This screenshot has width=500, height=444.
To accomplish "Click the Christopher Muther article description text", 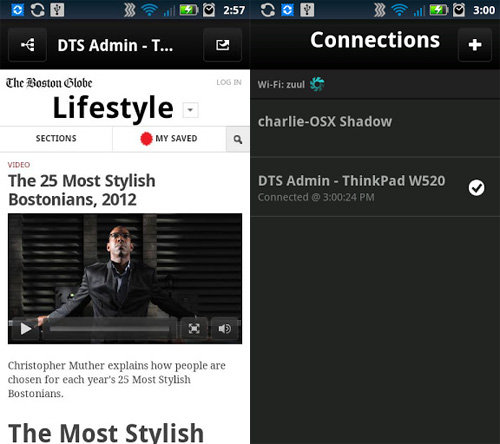I will (117, 379).
